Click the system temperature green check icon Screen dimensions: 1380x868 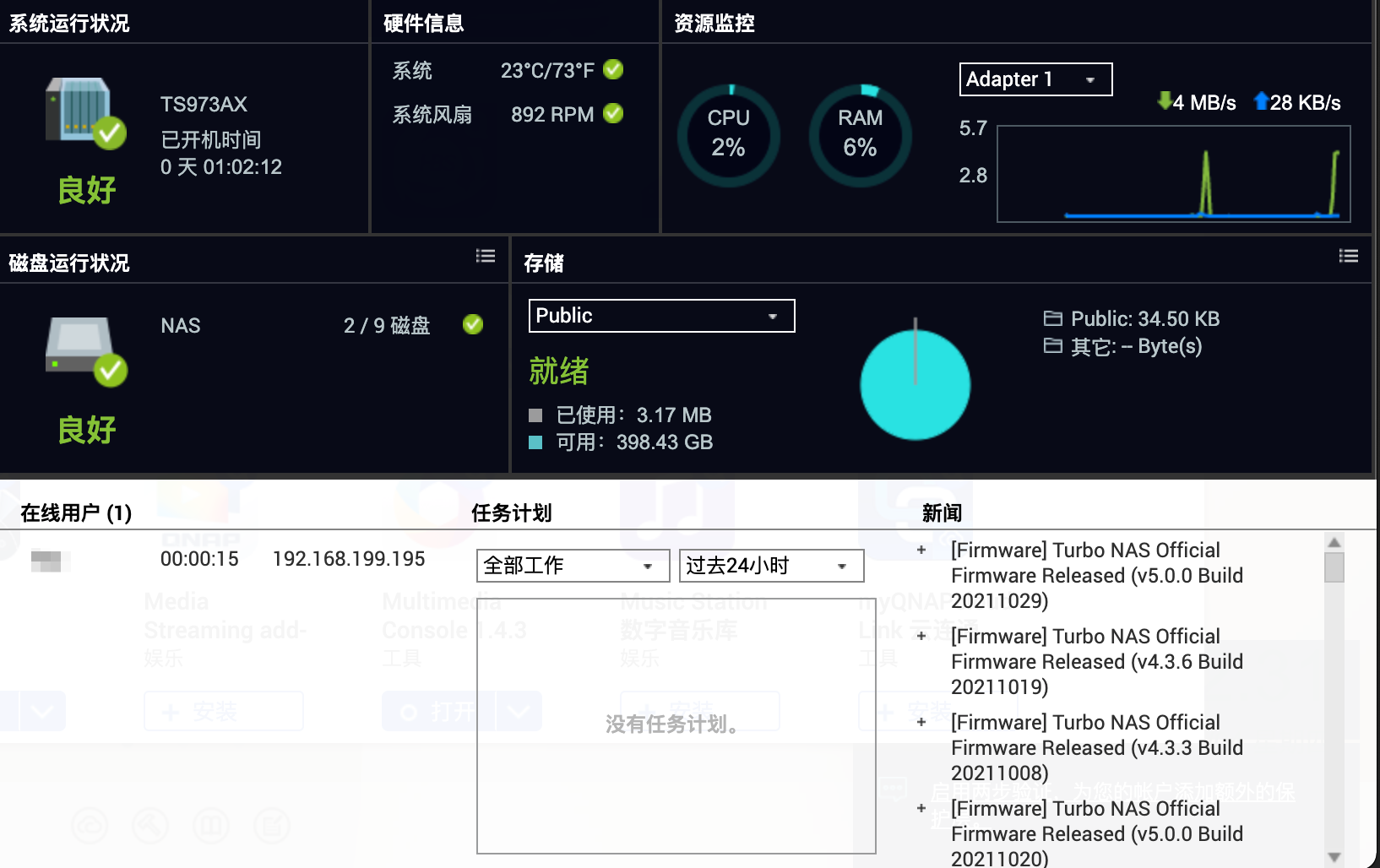(614, 70)
